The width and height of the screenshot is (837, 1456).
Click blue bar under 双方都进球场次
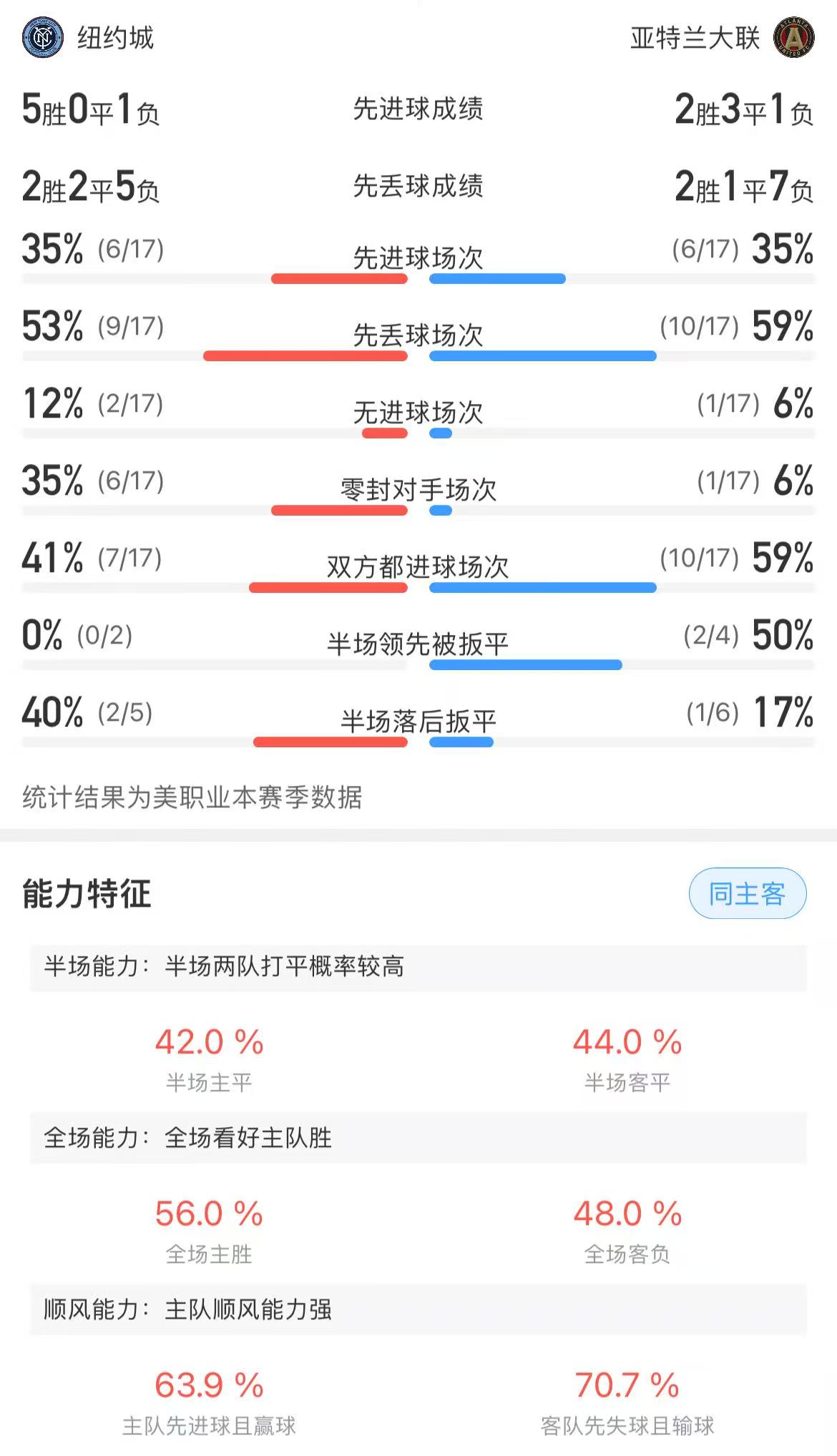(542, 588)
